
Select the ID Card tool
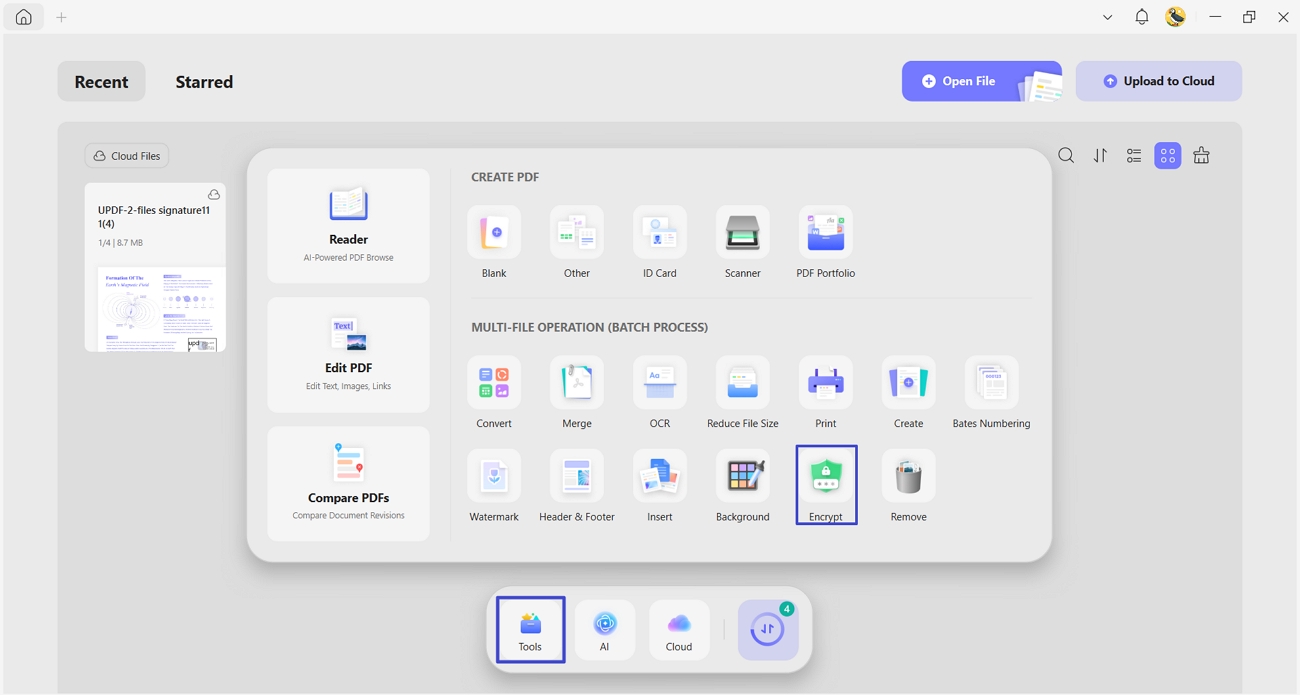(660, 233)
